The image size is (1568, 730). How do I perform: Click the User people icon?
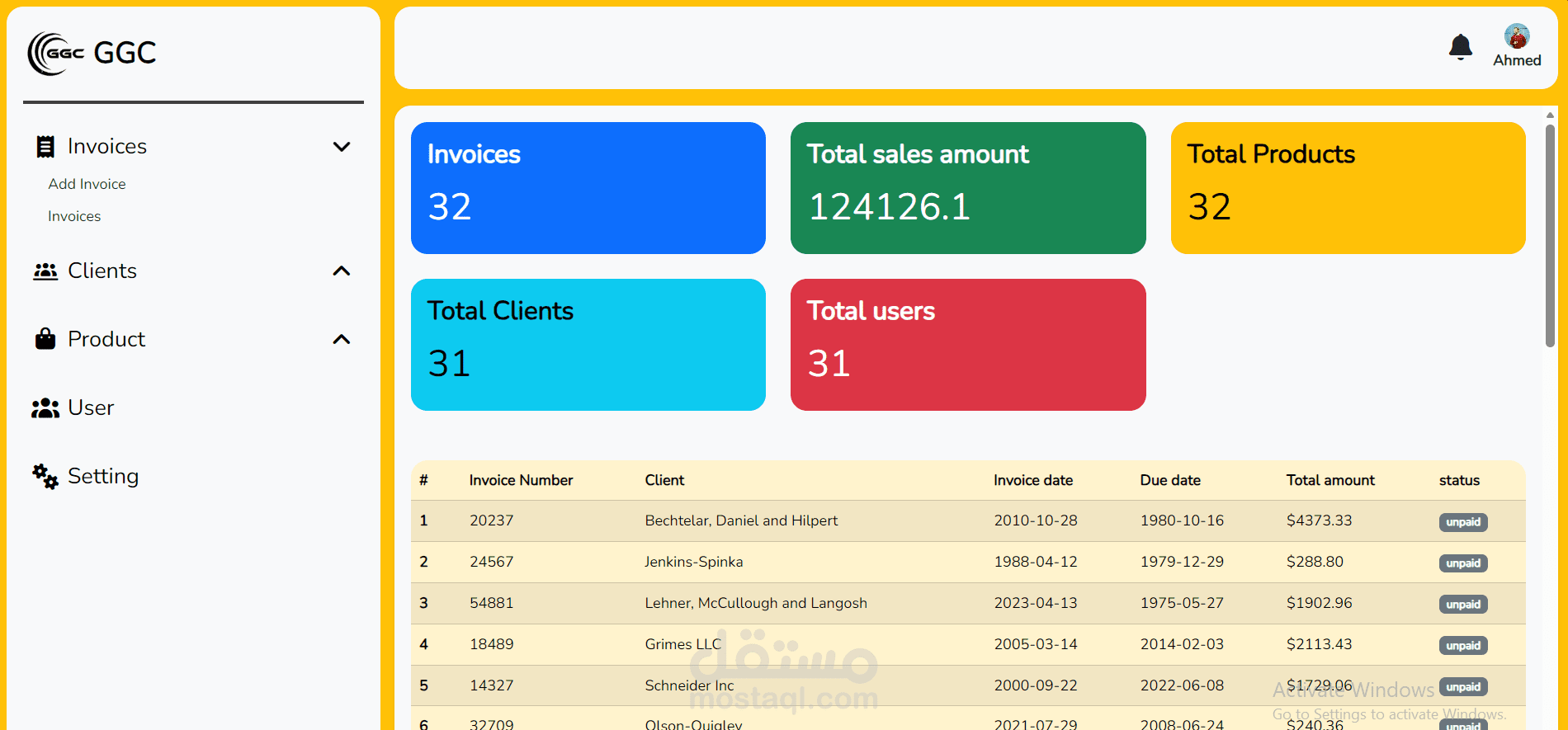[45, 408]
